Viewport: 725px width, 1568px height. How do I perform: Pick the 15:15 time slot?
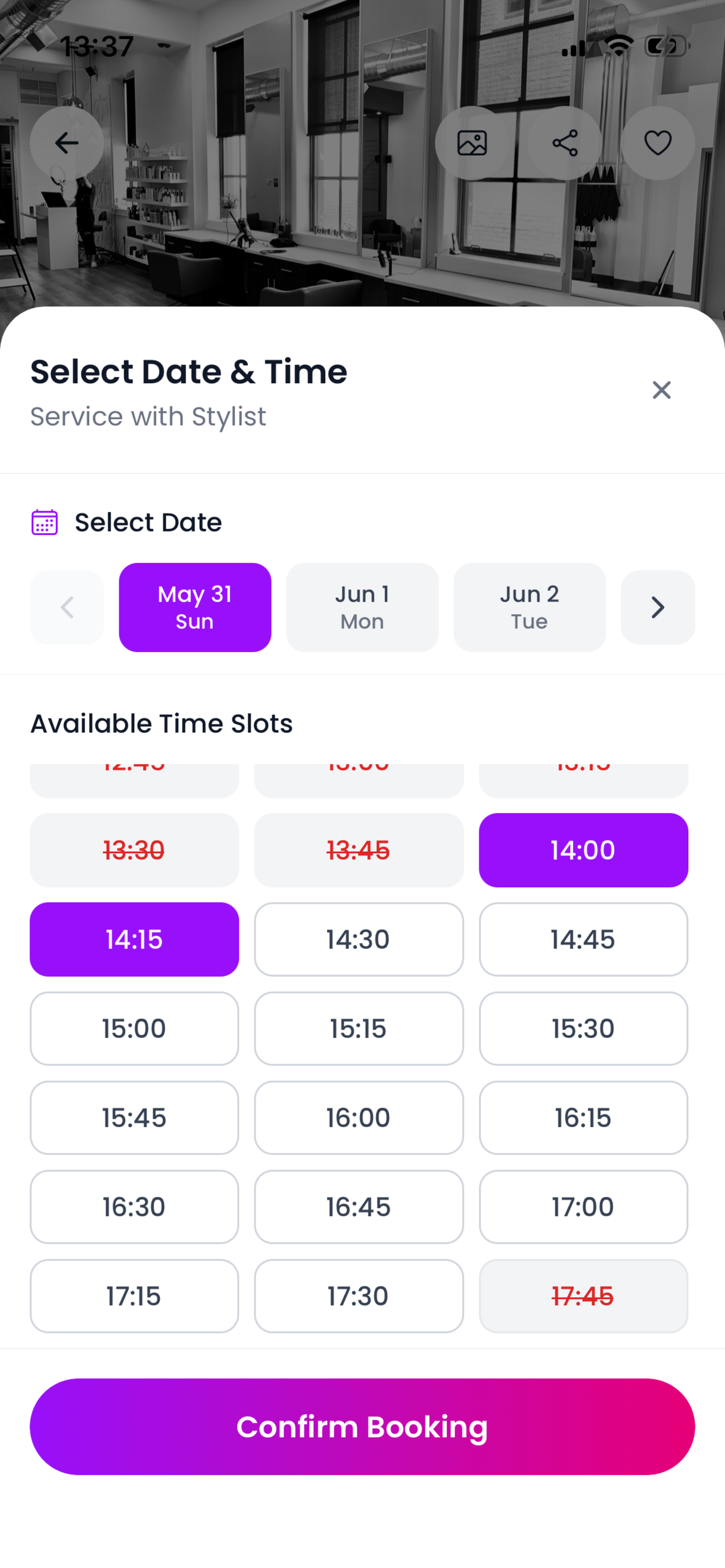[x=359, y=1029]
